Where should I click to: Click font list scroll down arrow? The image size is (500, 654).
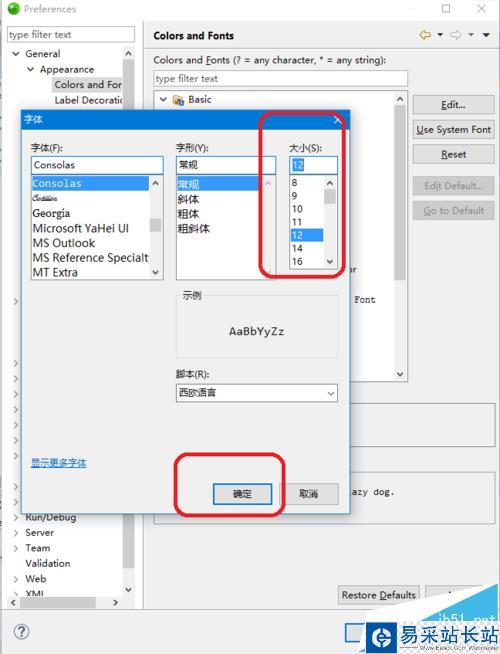coord(156,272)
